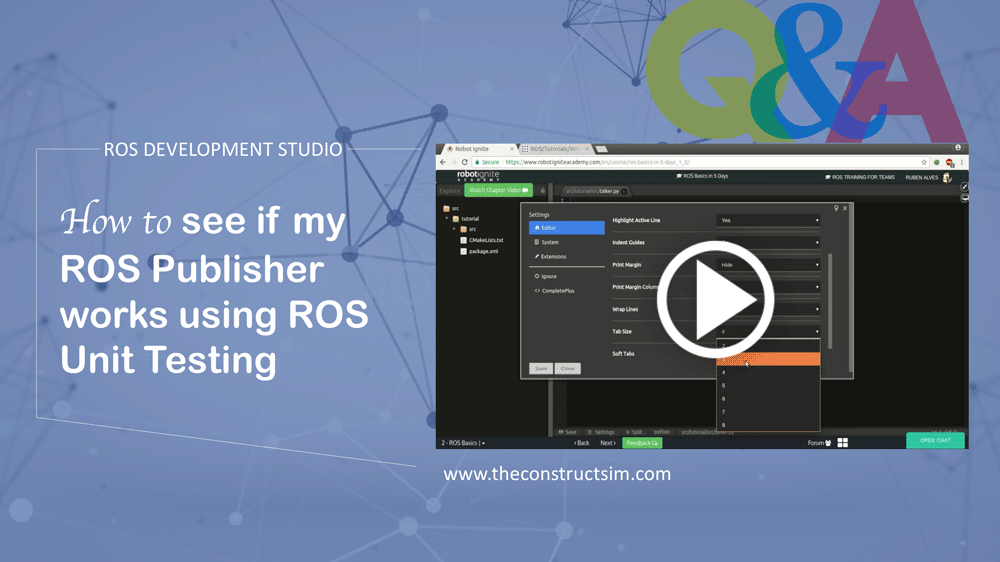Click the Robot Ignite Academy logo
The width and height of the screenshot is (1000, 562).
[x=478, y=175]
